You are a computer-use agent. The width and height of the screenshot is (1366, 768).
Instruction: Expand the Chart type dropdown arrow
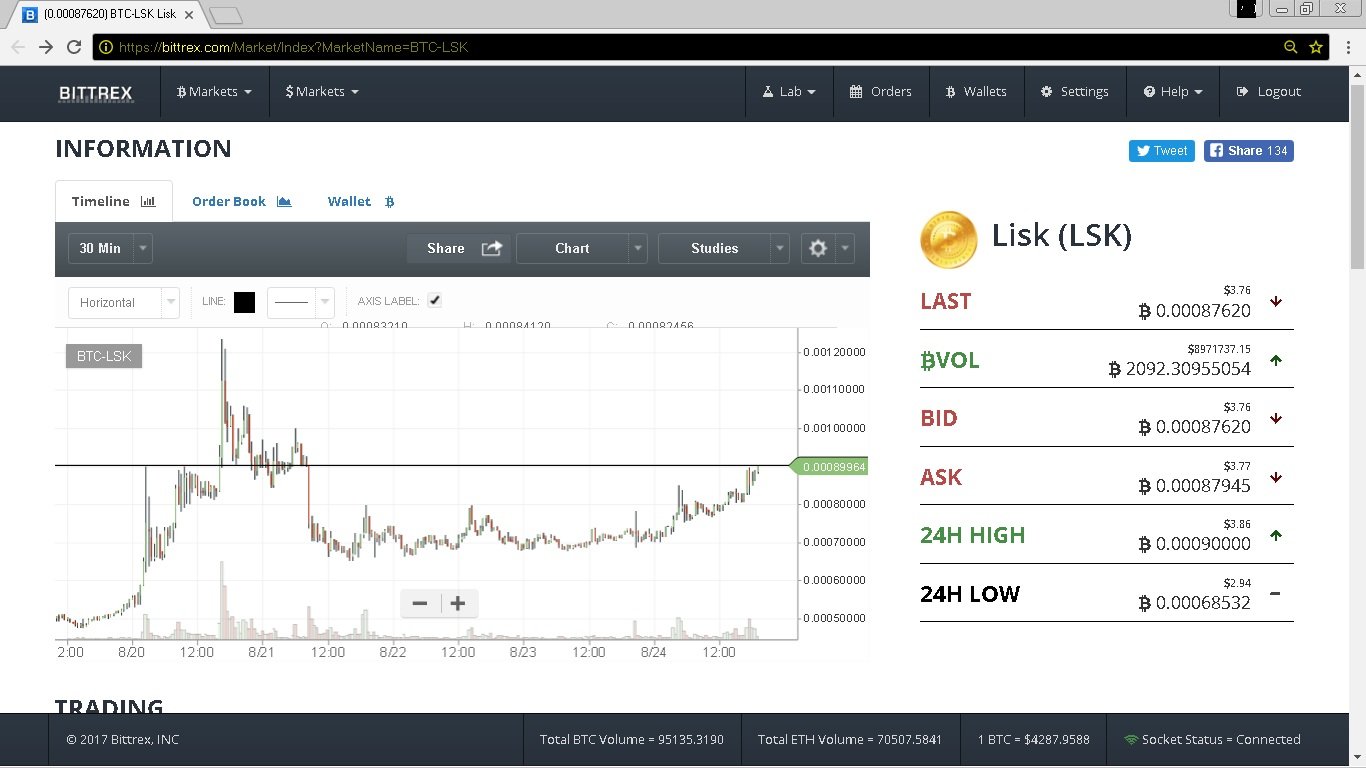click(638, 248)
